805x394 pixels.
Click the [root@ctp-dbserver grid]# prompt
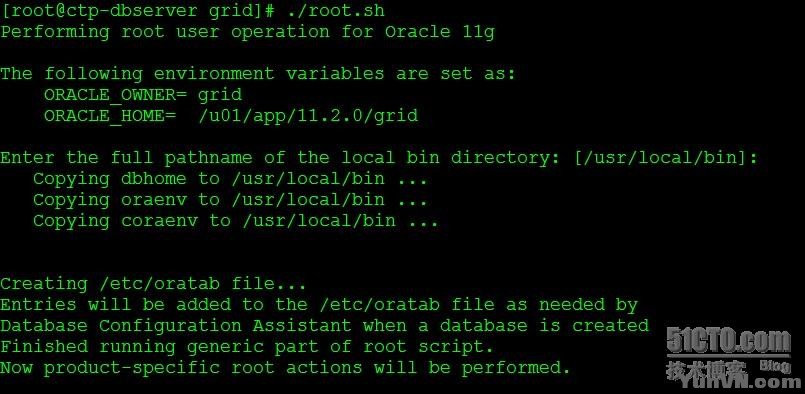pos(139,11)
